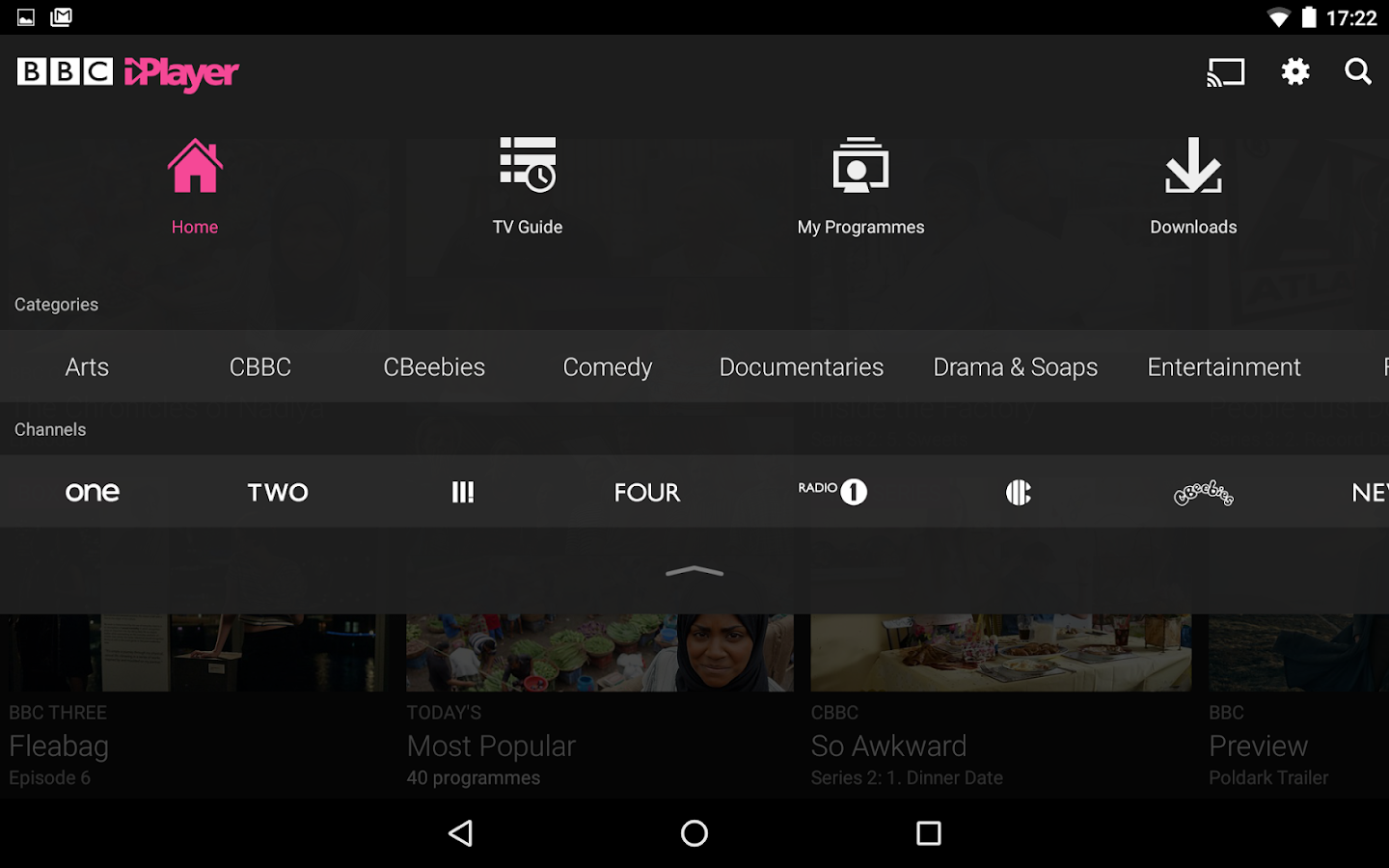Open the Most Popular title text
1389x868 pixels.
[x=491, y=746]
